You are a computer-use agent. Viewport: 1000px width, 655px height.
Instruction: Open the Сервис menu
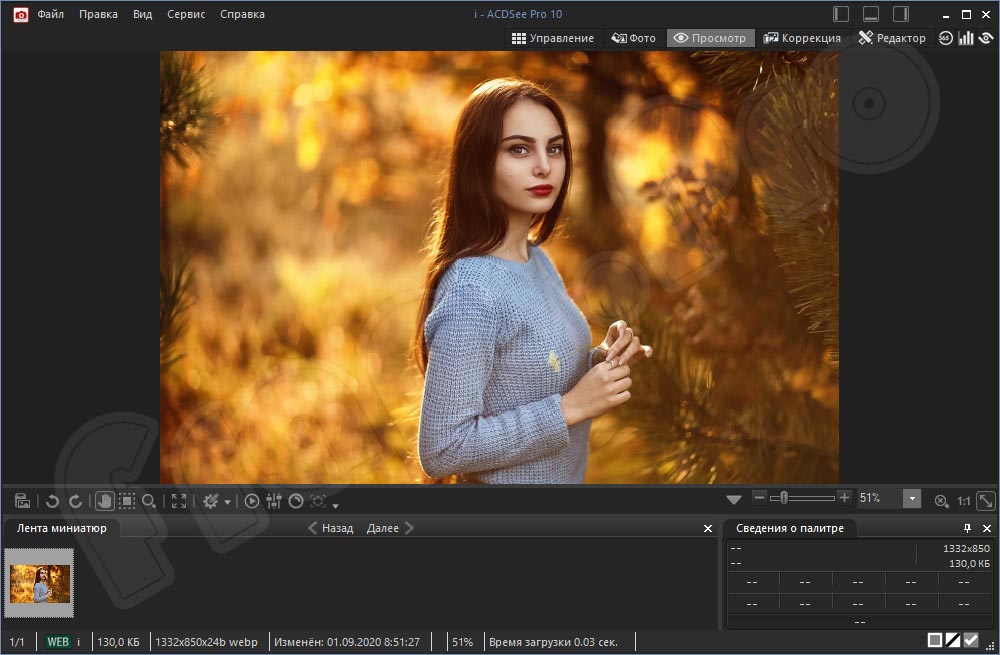click(x=186, y=14)
